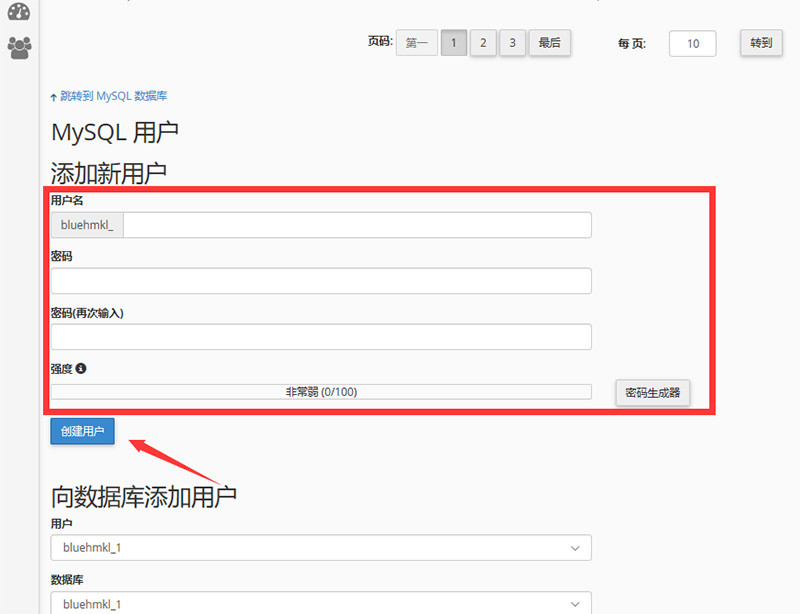Click the password strength meter bar
800x614 pixels.
tap(321, 392)
